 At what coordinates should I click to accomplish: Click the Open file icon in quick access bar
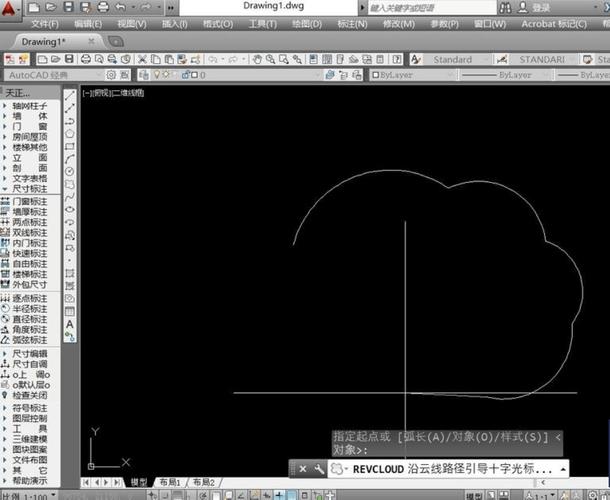coord(51,7)
